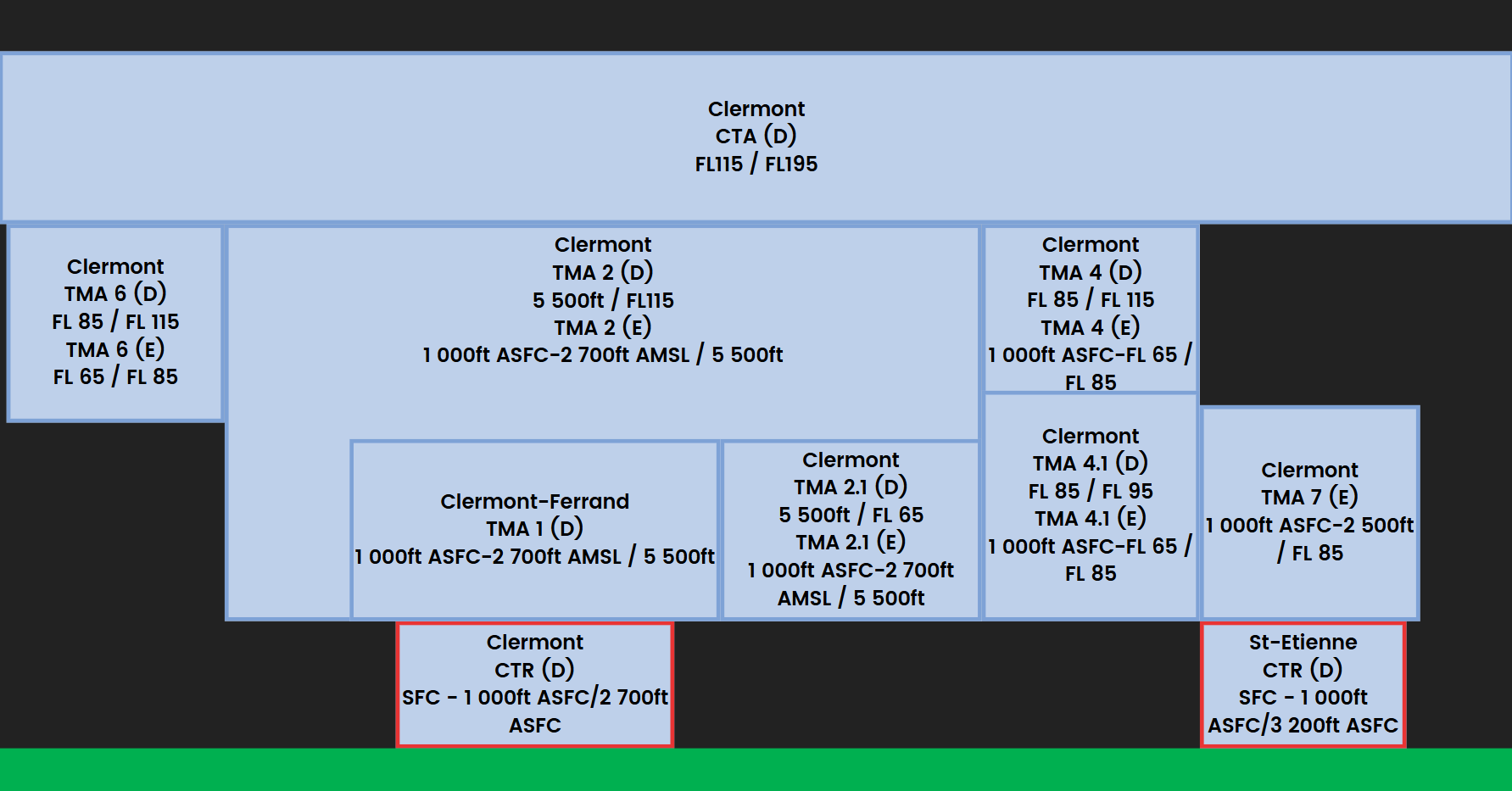This screenshot has height=791, width=1512.
Task: Click the 'TMA 4 (E)' label in TMA 4 box
Action: pos(1091,327)
